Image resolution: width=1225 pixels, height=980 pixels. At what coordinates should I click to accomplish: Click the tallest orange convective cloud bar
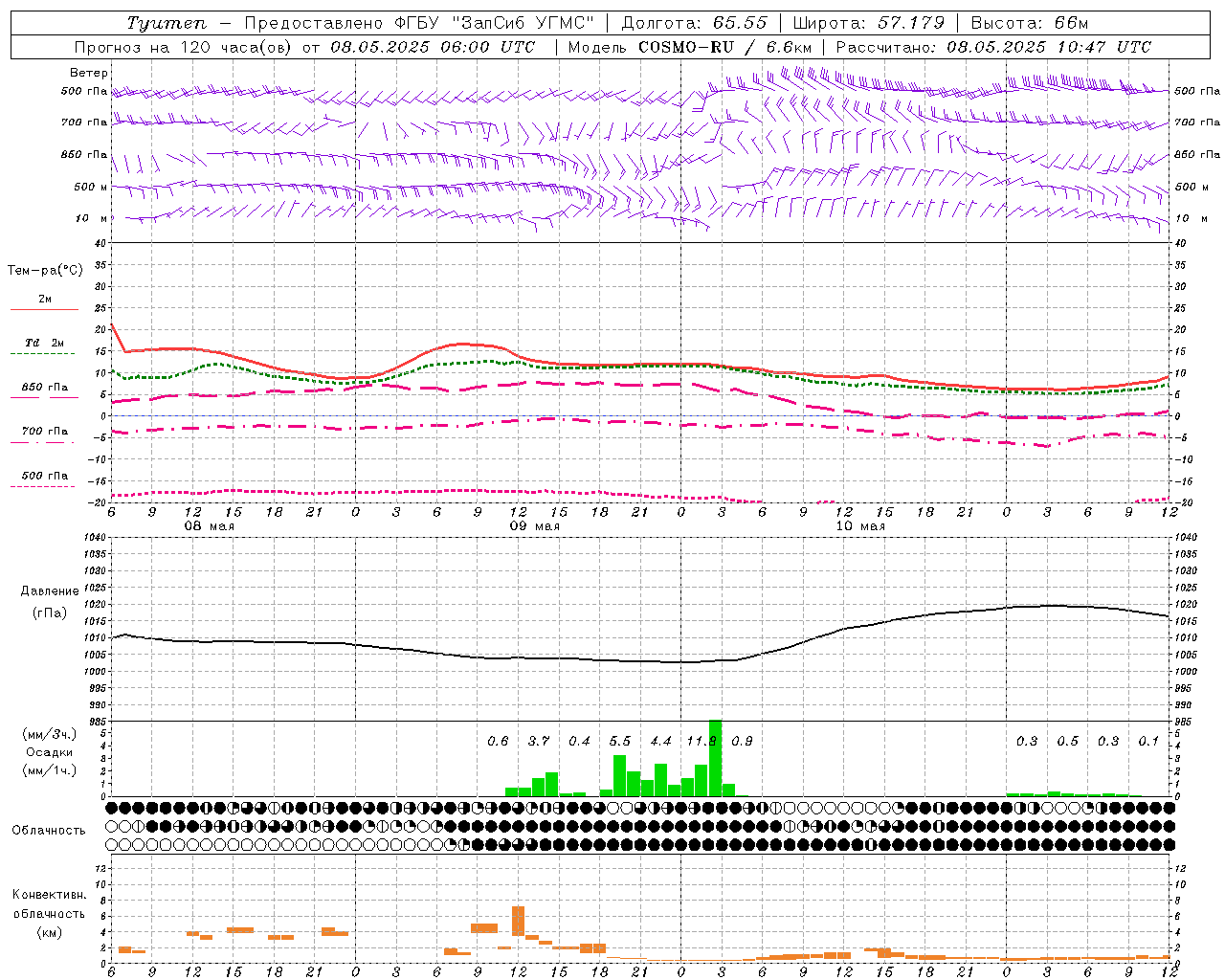coord(518,921)
